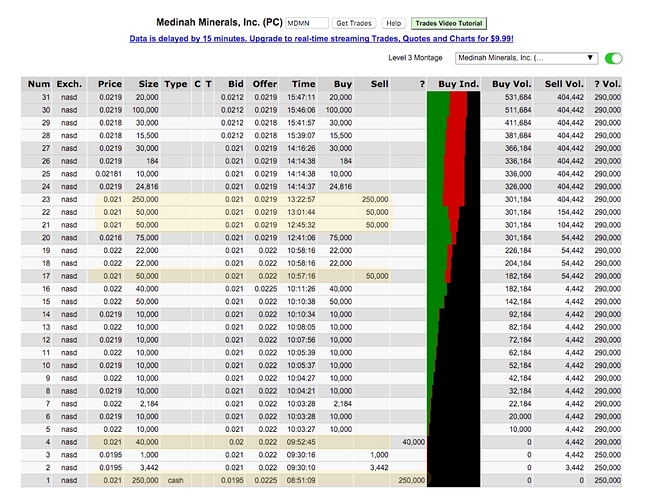Sort by the Price column header
645x500 pixels.
click(x=110, y=84)
